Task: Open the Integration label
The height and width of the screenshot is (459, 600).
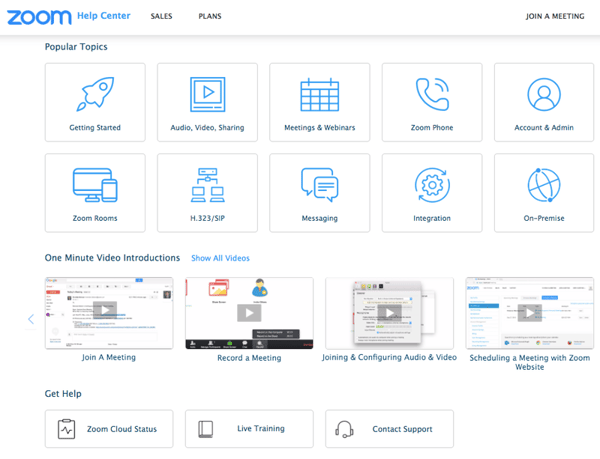Action: 432,218
